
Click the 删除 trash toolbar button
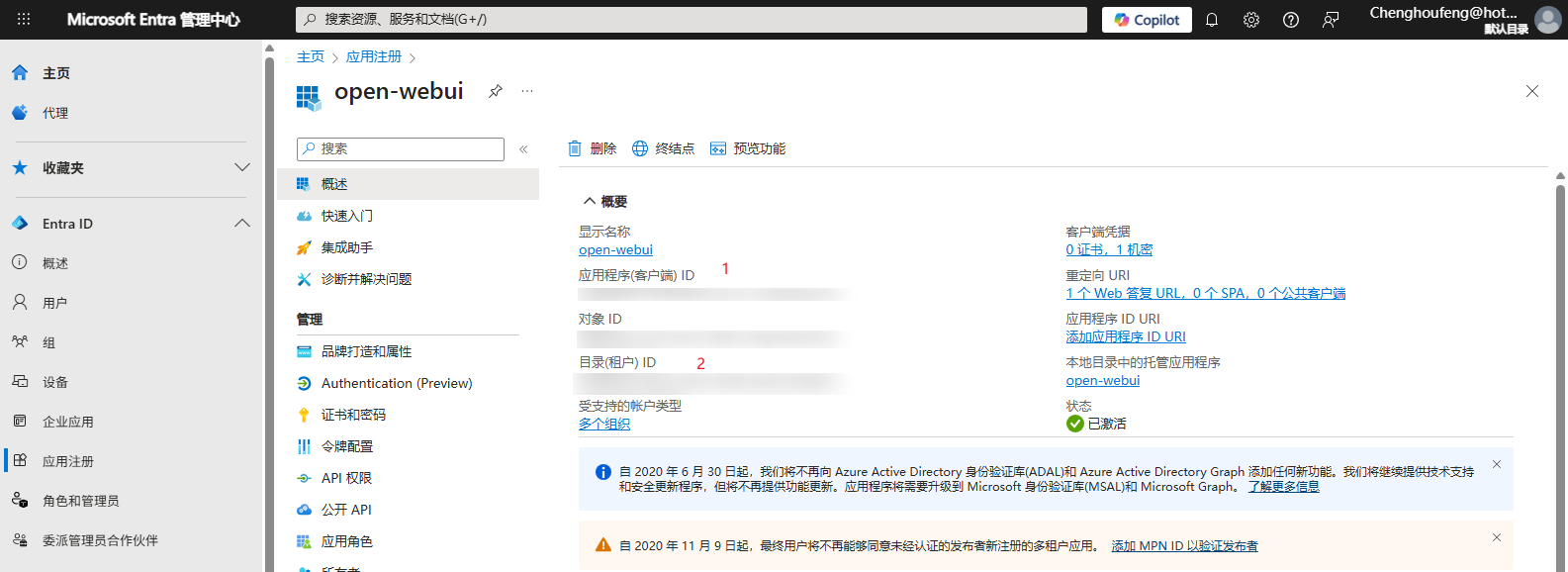(592, 148)
